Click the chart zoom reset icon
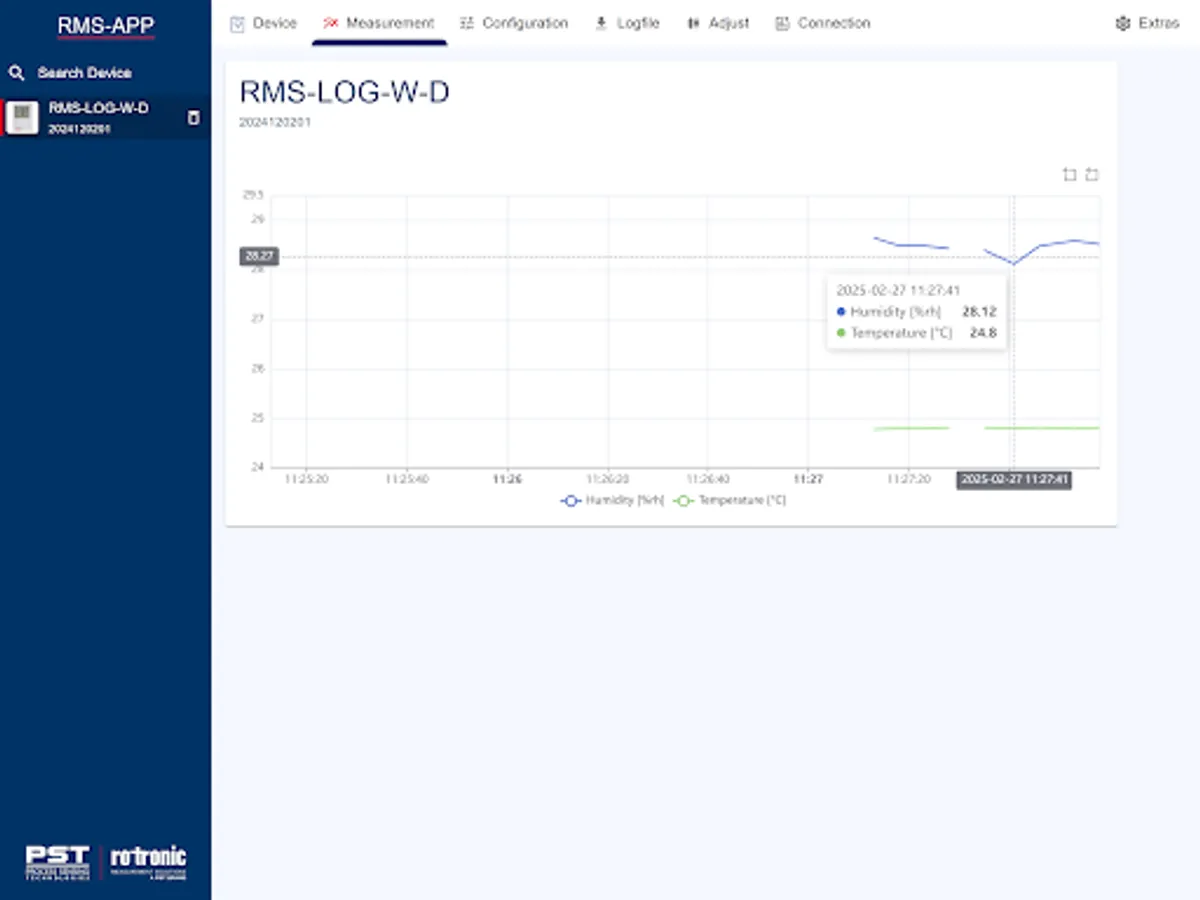Screen dimensions: 1200x900 point(1091,174)
